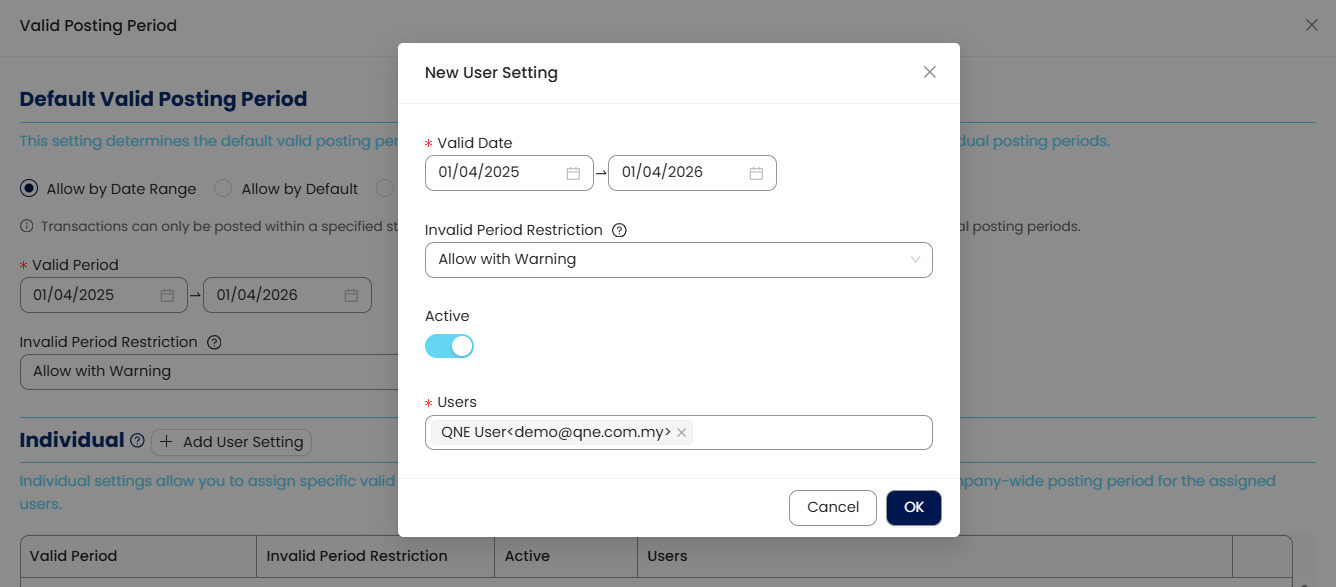Open calendar icon for Valid Date start

tap(573, 173)
